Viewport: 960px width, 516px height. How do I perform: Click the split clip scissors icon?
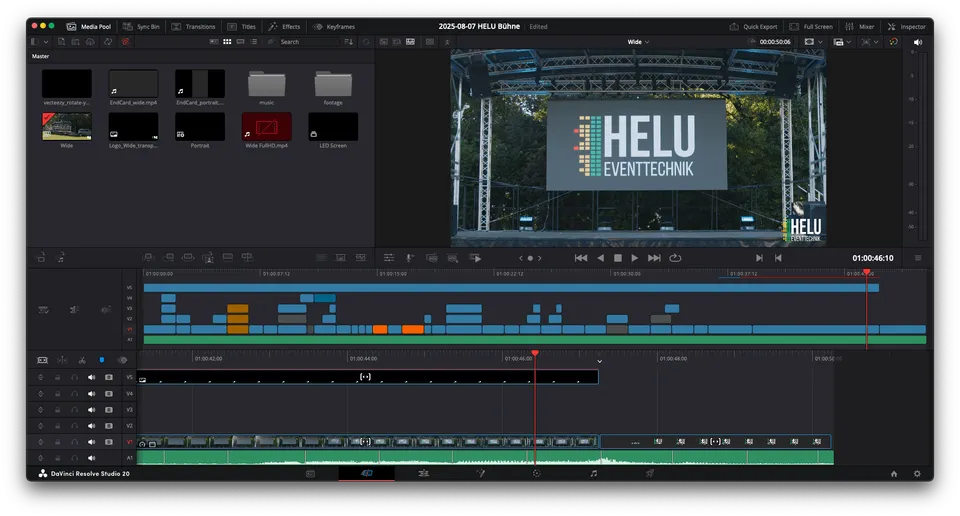[82, 360]
